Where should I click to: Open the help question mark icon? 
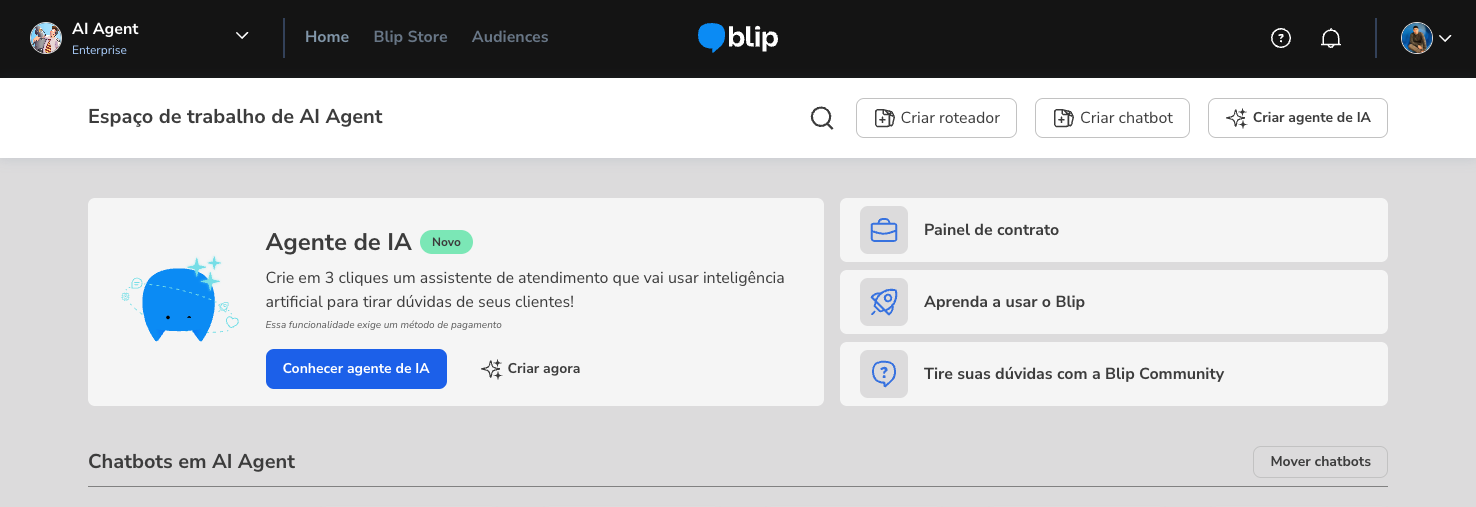click(x=1281, y=38)
